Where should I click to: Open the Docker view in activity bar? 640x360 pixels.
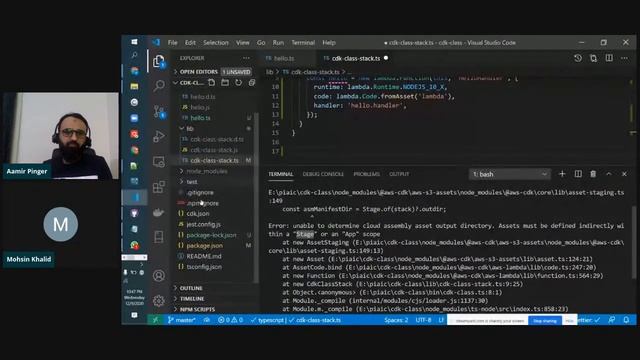coord(159,212)
